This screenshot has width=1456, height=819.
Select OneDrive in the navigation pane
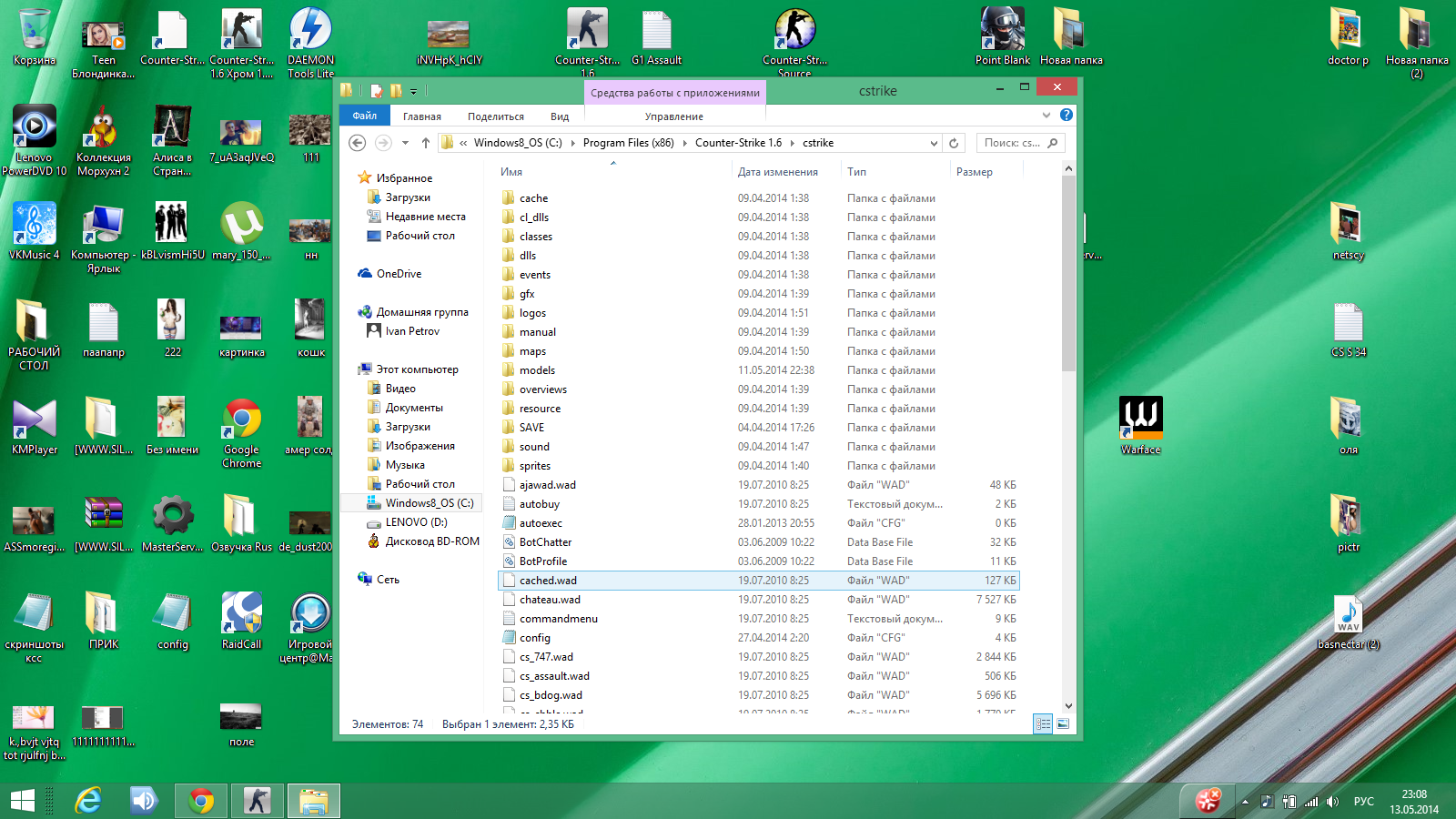point(399,274)
